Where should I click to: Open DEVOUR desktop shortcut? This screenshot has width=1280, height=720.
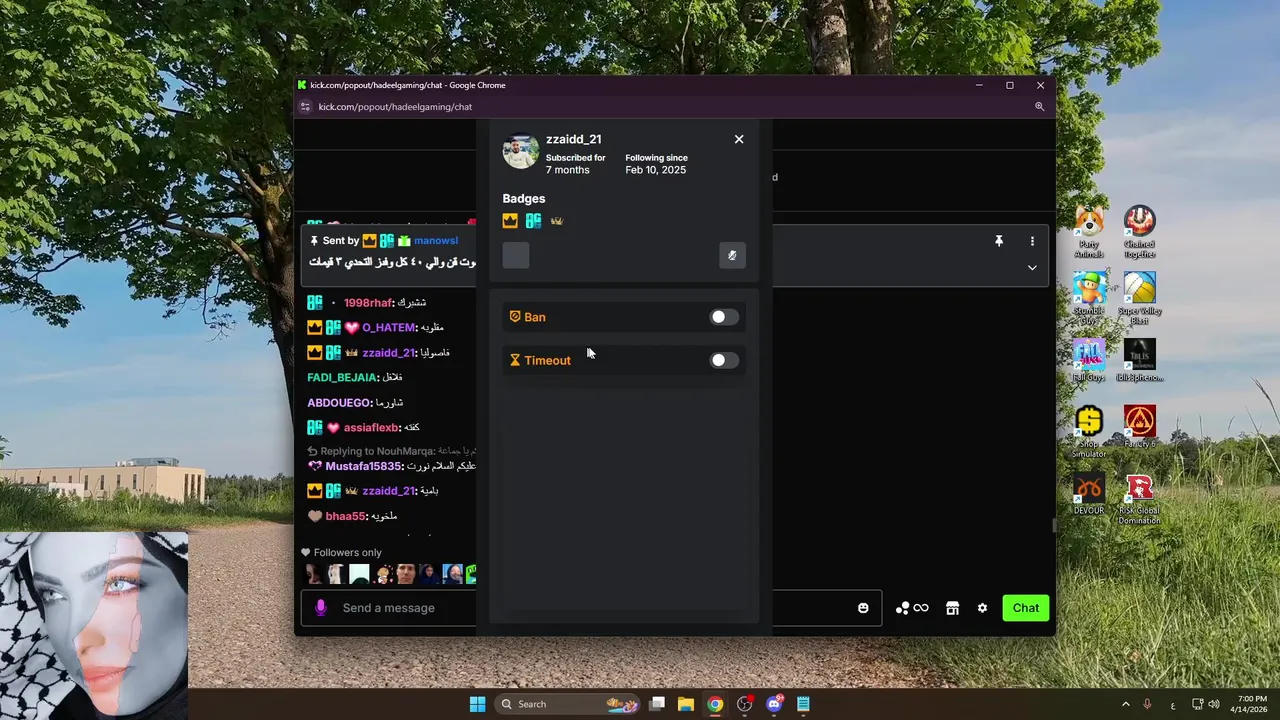click(1089, 493)
